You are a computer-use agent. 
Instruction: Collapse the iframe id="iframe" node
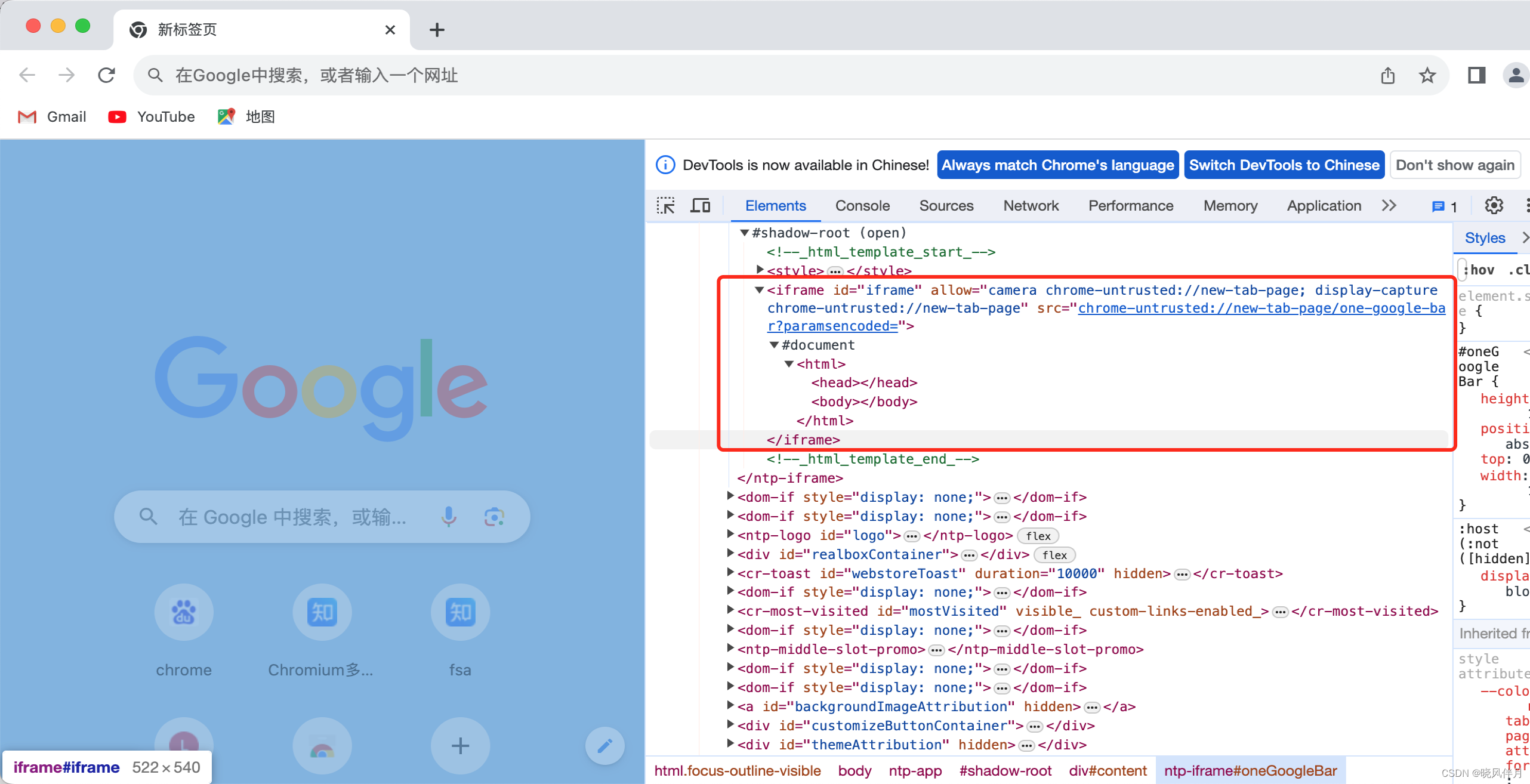pyautogui.click(x=760, y=290)
